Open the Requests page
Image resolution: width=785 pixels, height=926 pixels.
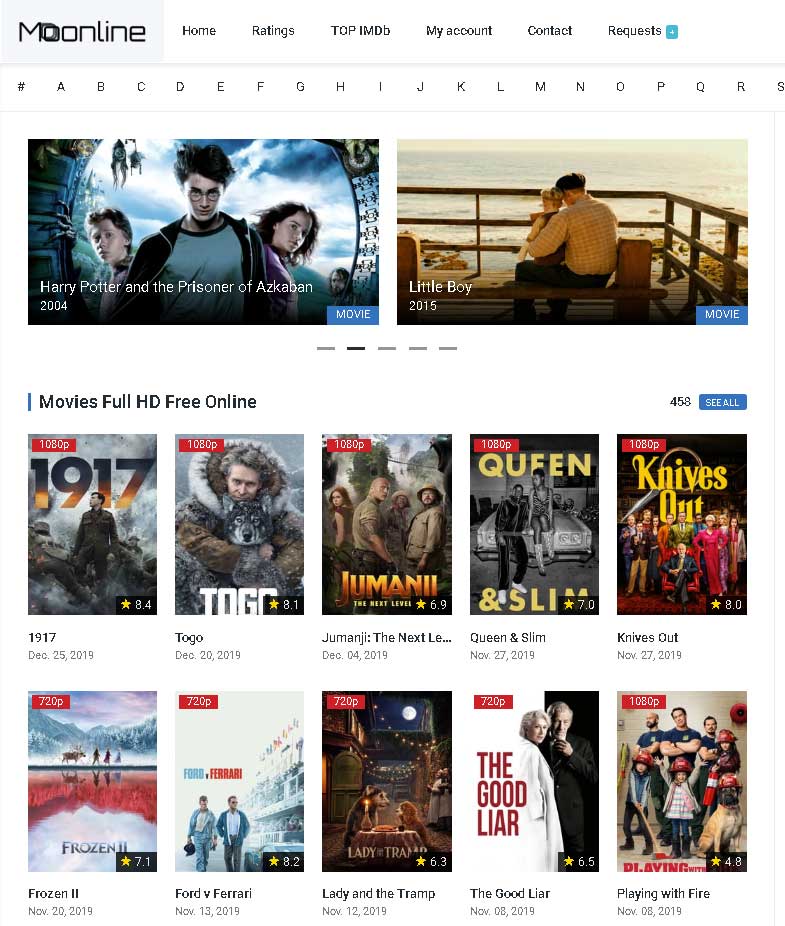[x=634, y=31]
